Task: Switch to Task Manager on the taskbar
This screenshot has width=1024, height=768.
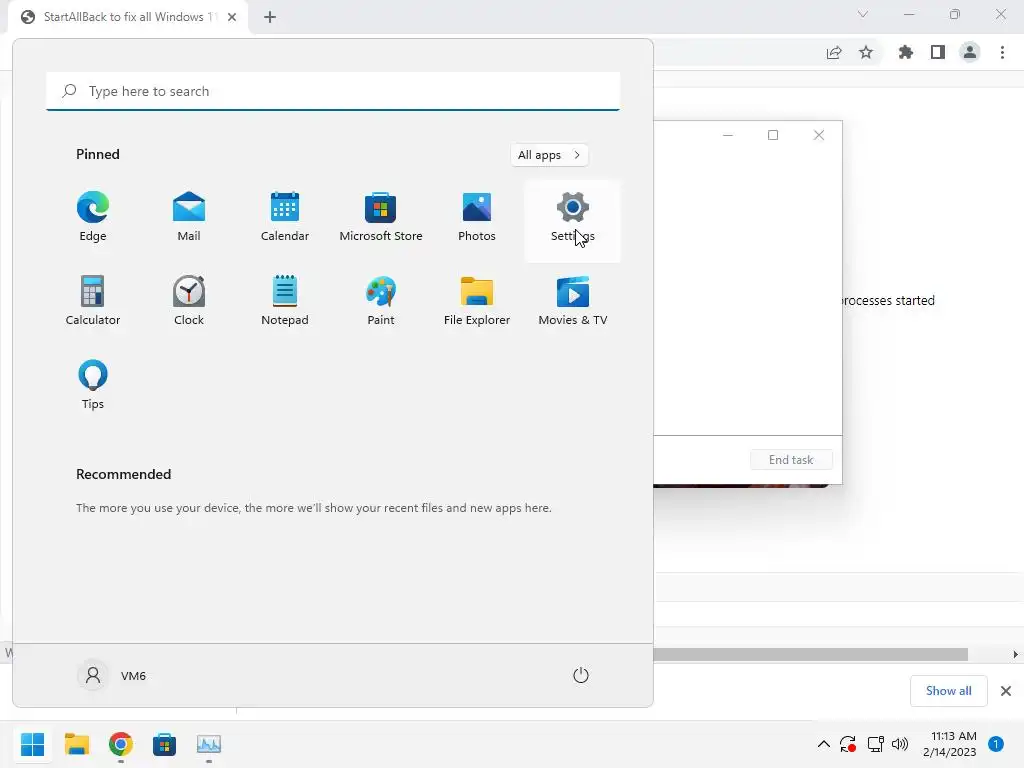Action: click(x=209, y=744)
